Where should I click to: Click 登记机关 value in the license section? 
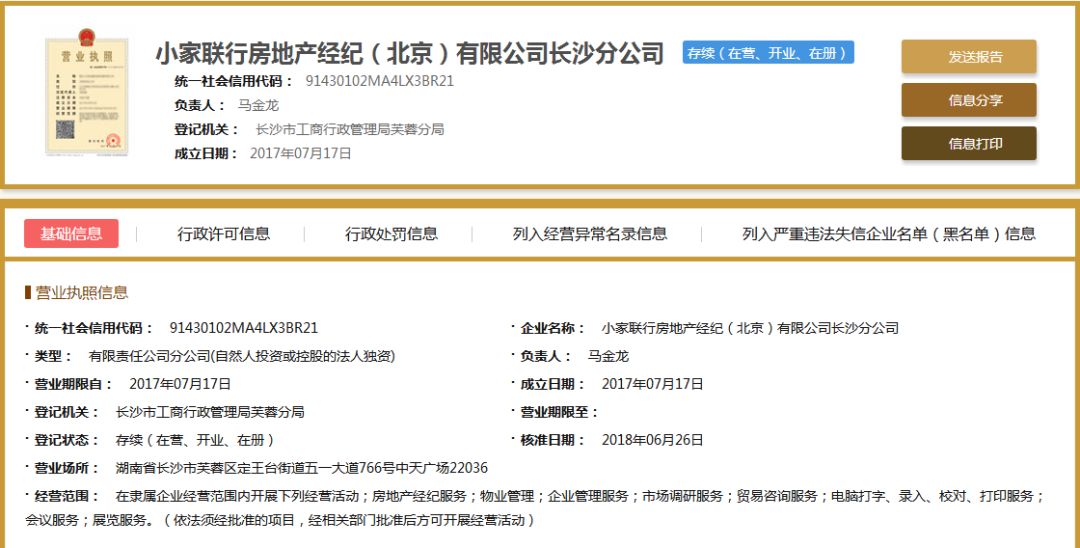click(x=210, y=412)
